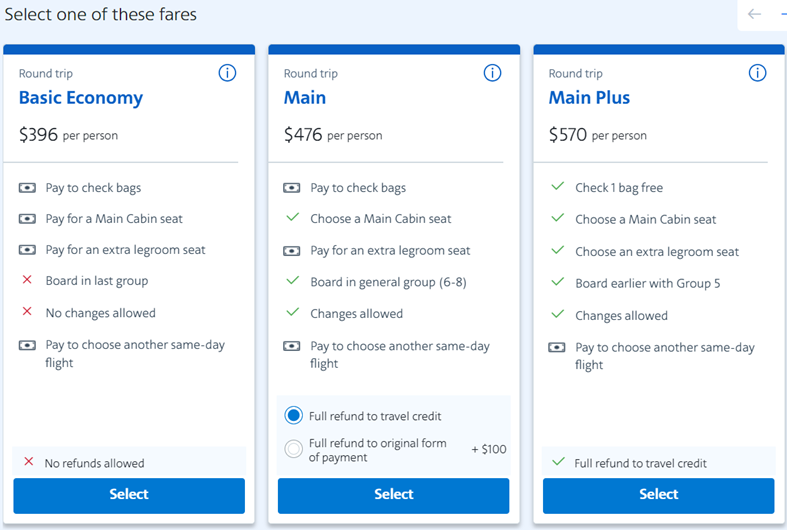
Task: Click the red X beside No refunds allowed
Action: point(29,461)
